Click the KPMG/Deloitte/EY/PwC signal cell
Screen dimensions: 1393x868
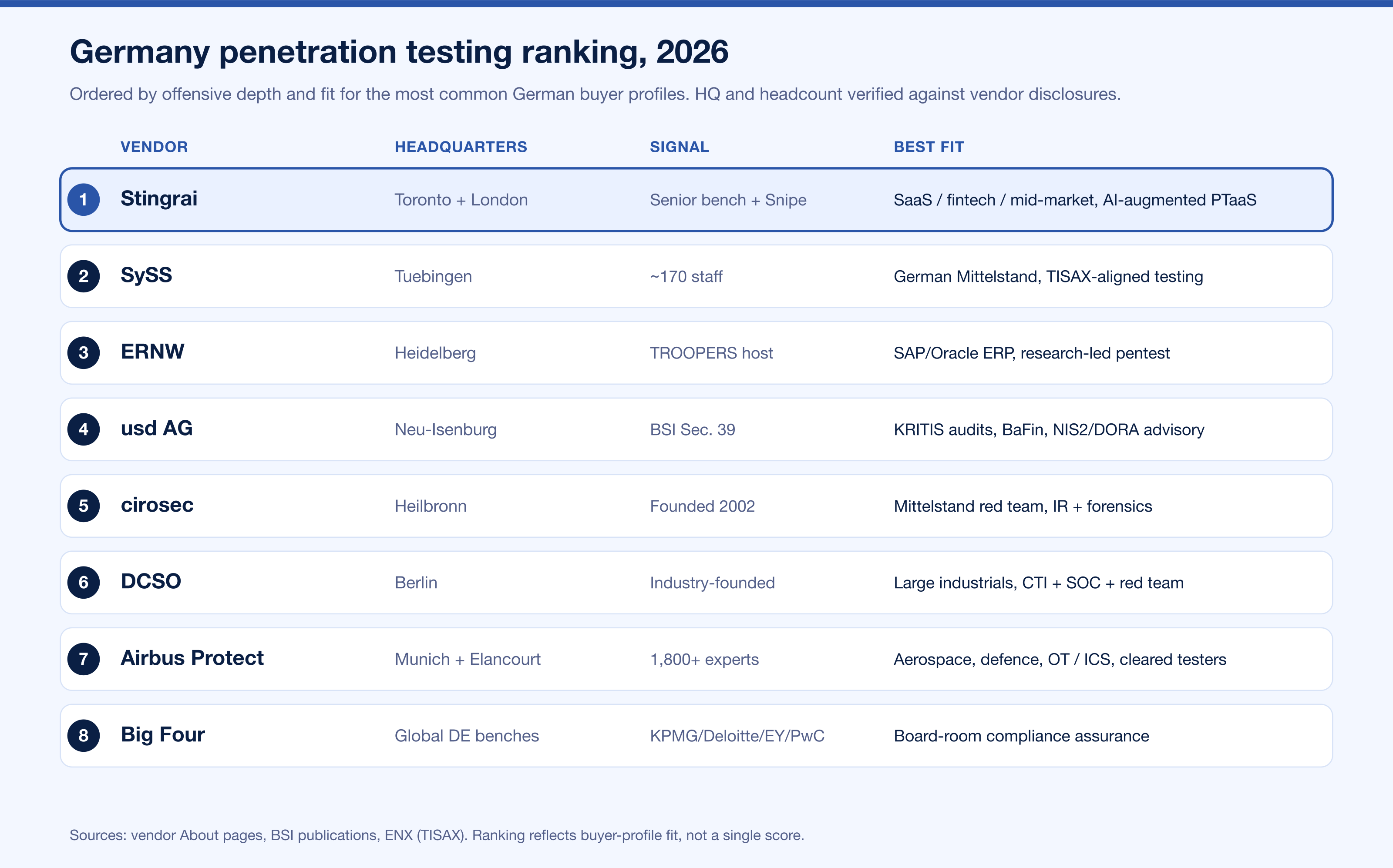tap(737, 736)
